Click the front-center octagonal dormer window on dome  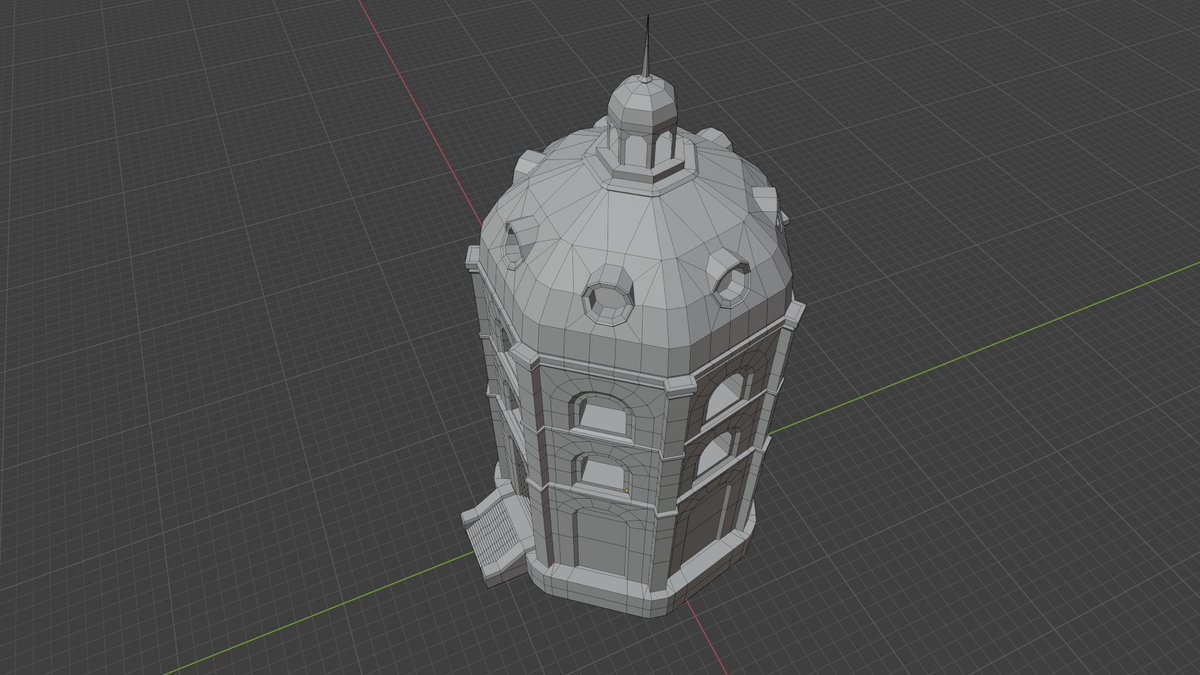(x=608, y=297)
